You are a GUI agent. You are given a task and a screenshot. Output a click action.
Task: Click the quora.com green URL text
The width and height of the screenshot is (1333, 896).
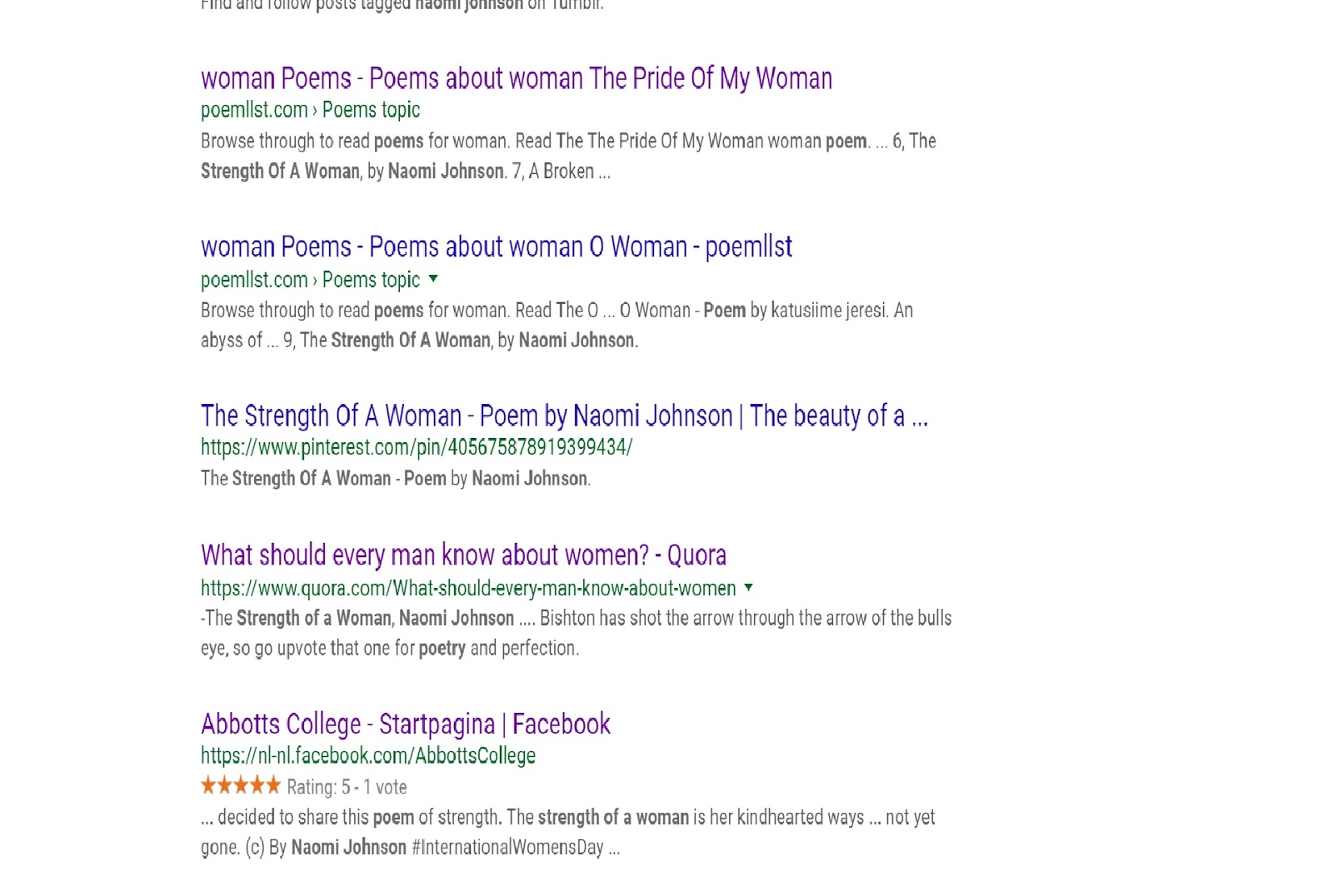point(467,589)
